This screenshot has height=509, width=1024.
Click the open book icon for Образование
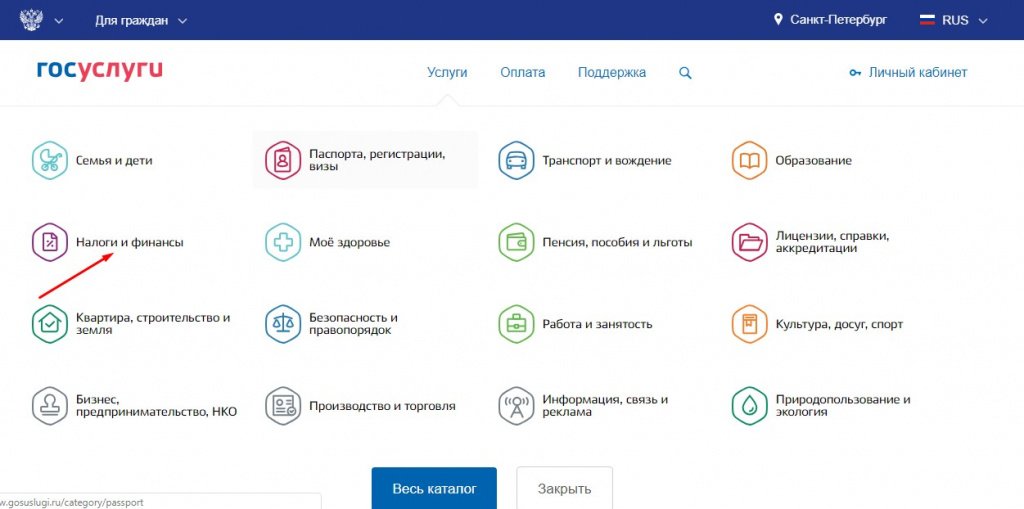[749, 160]
